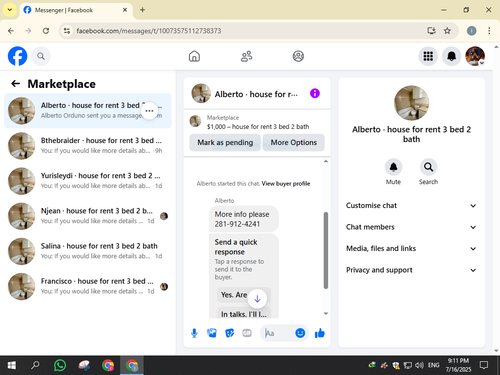Image resolution: width=500 pixels, height=375 pixels.
Task: Go to the Home feed icon
Action: click(194, 56)
